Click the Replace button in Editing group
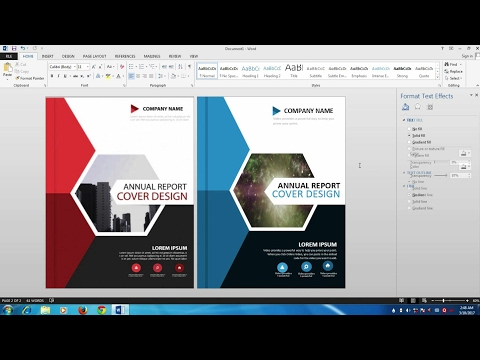Screen dimensions: 480x360 pyautogui.click(x=454, y=71)
